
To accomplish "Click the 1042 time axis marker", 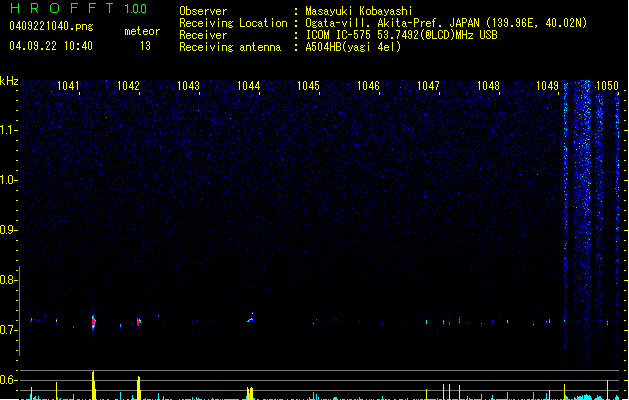I will click(128, 86).
